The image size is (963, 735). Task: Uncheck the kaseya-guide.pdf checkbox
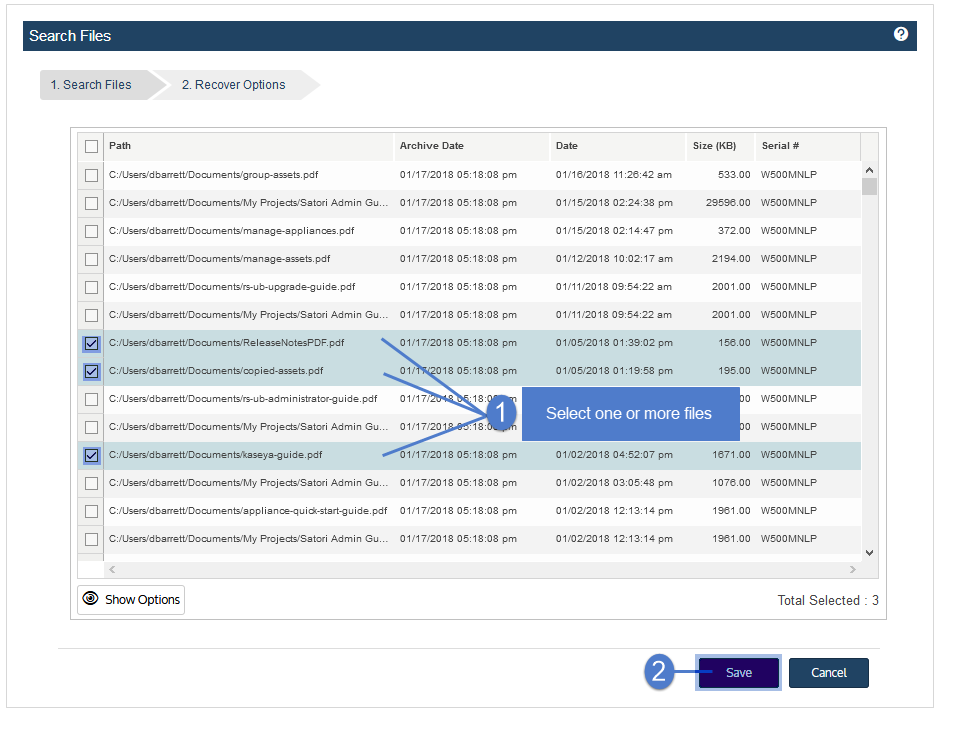pos(92,455)
